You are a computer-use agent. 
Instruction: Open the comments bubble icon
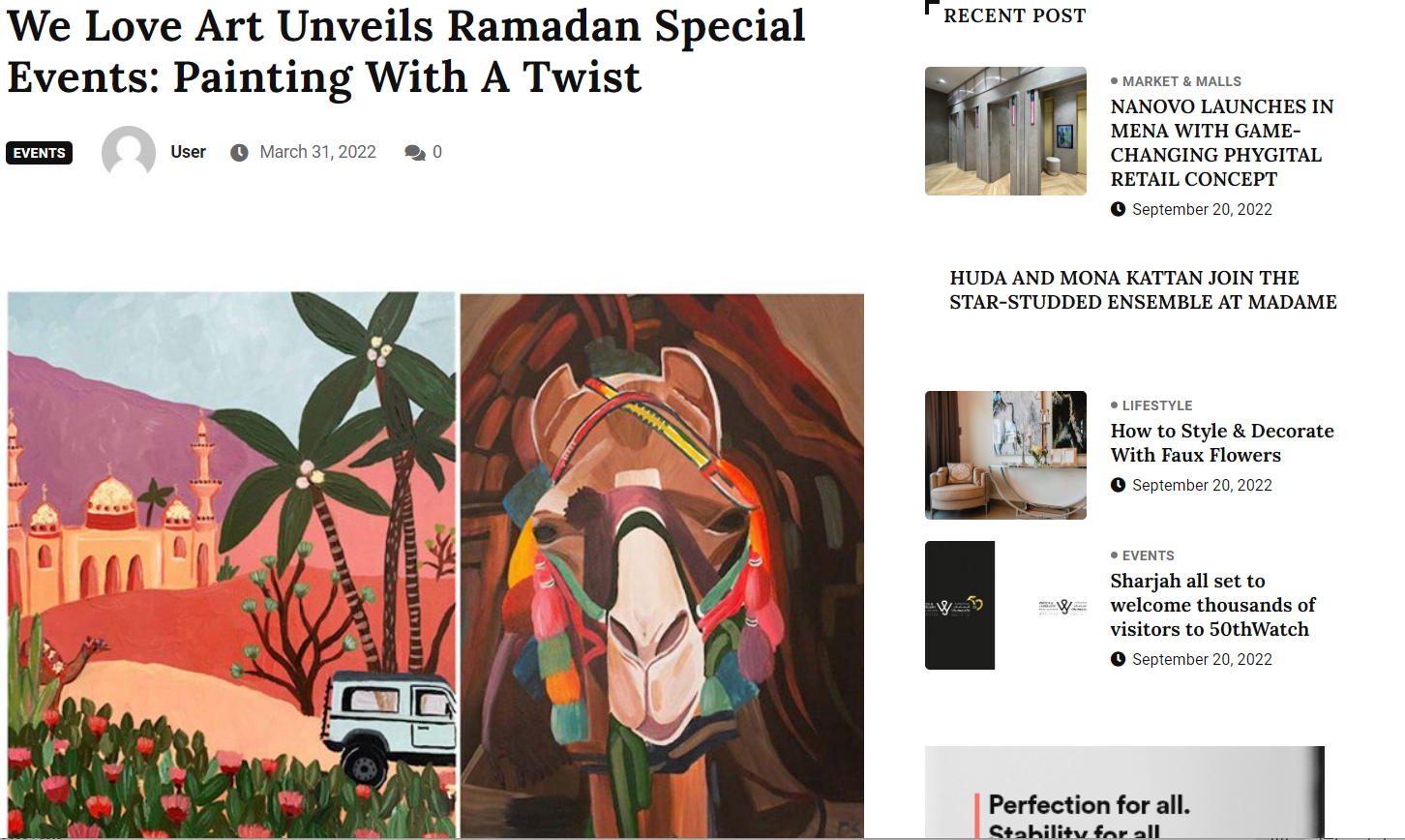tap(415, 152)
